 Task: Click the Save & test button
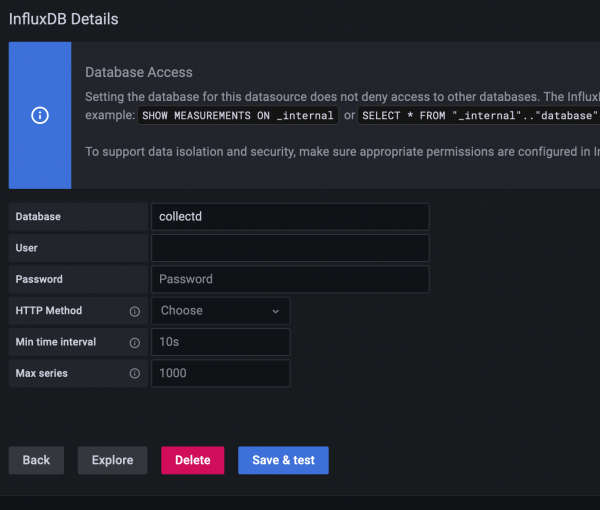[x=283, y=460]
